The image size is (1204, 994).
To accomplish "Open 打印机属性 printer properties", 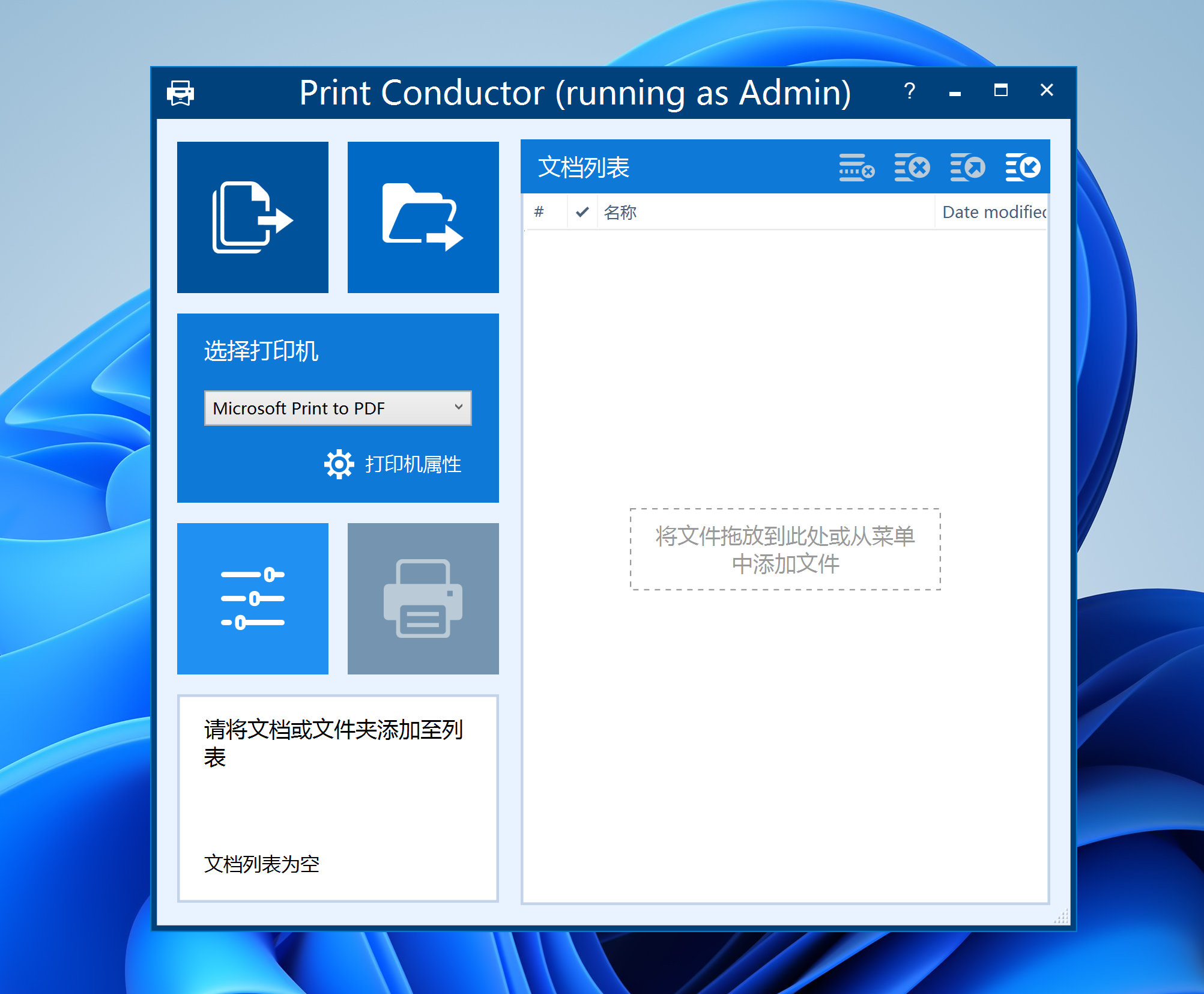I will pyautogui.click(x=413, y=464).
